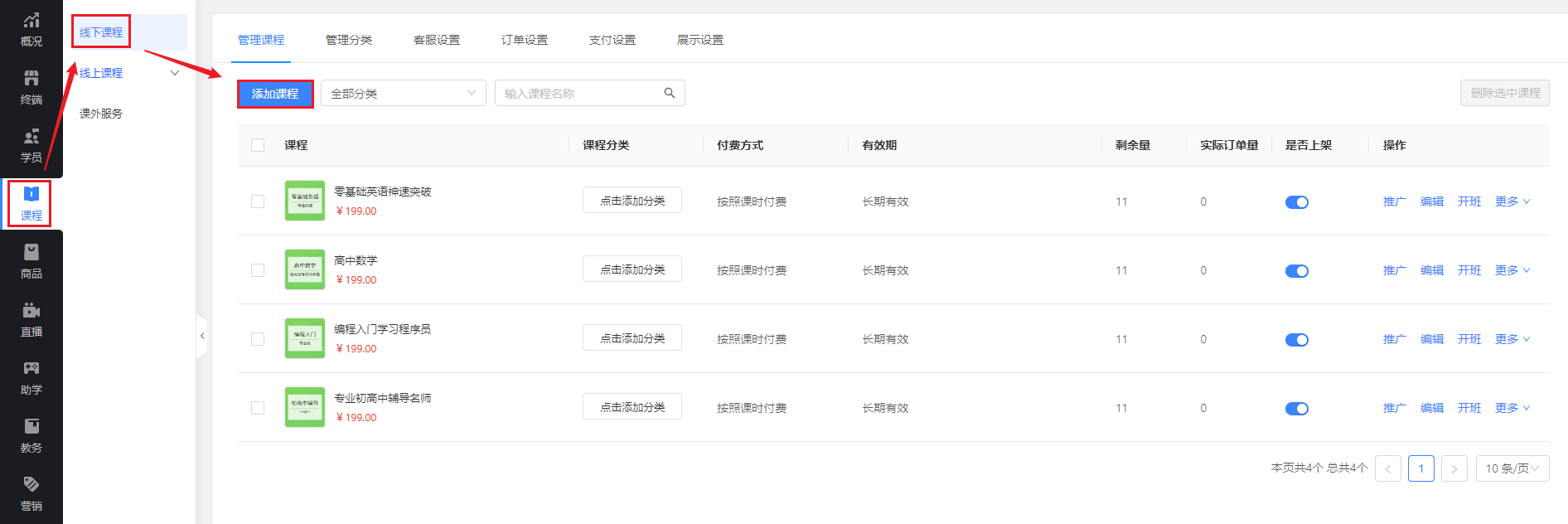
Task: Switch to the 管理课程 tab
Action: [x=261, y=40]
